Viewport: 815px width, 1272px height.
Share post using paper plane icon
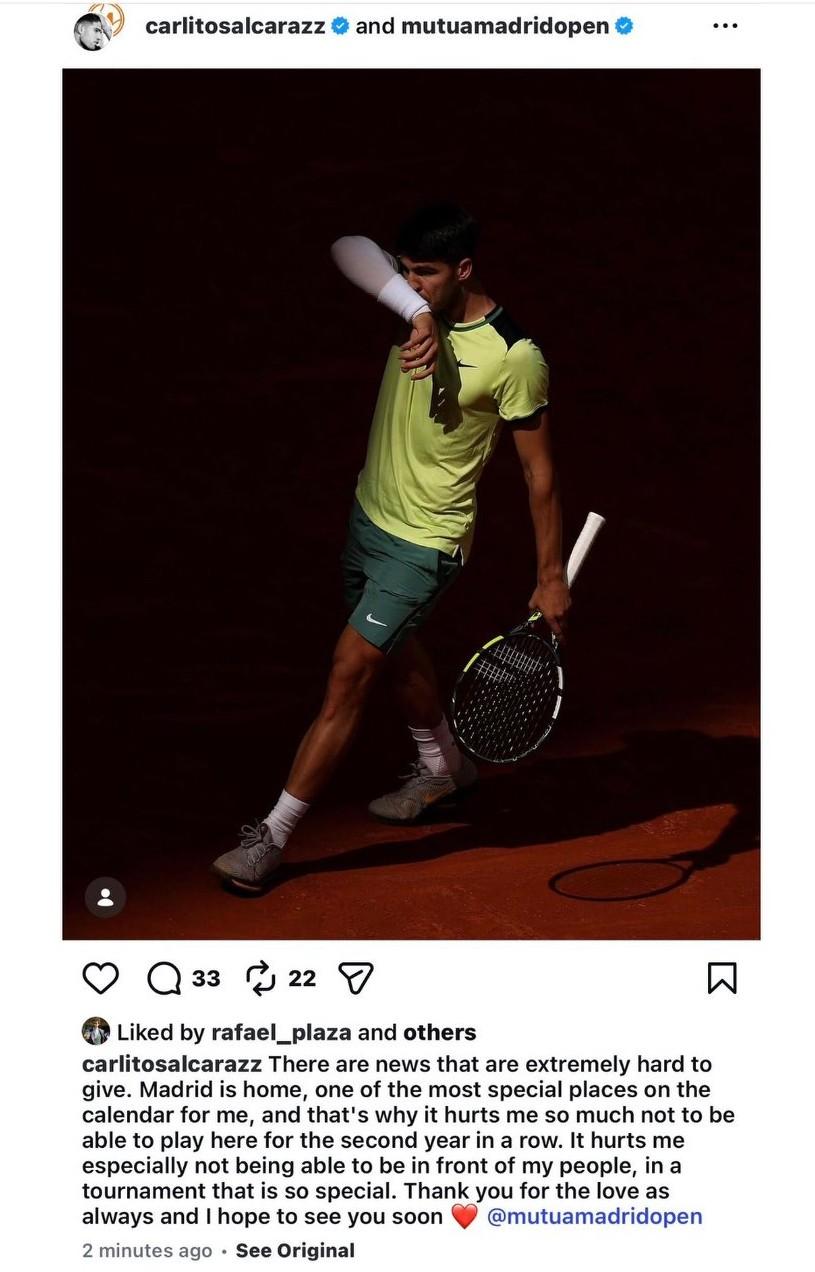[356, 978]
